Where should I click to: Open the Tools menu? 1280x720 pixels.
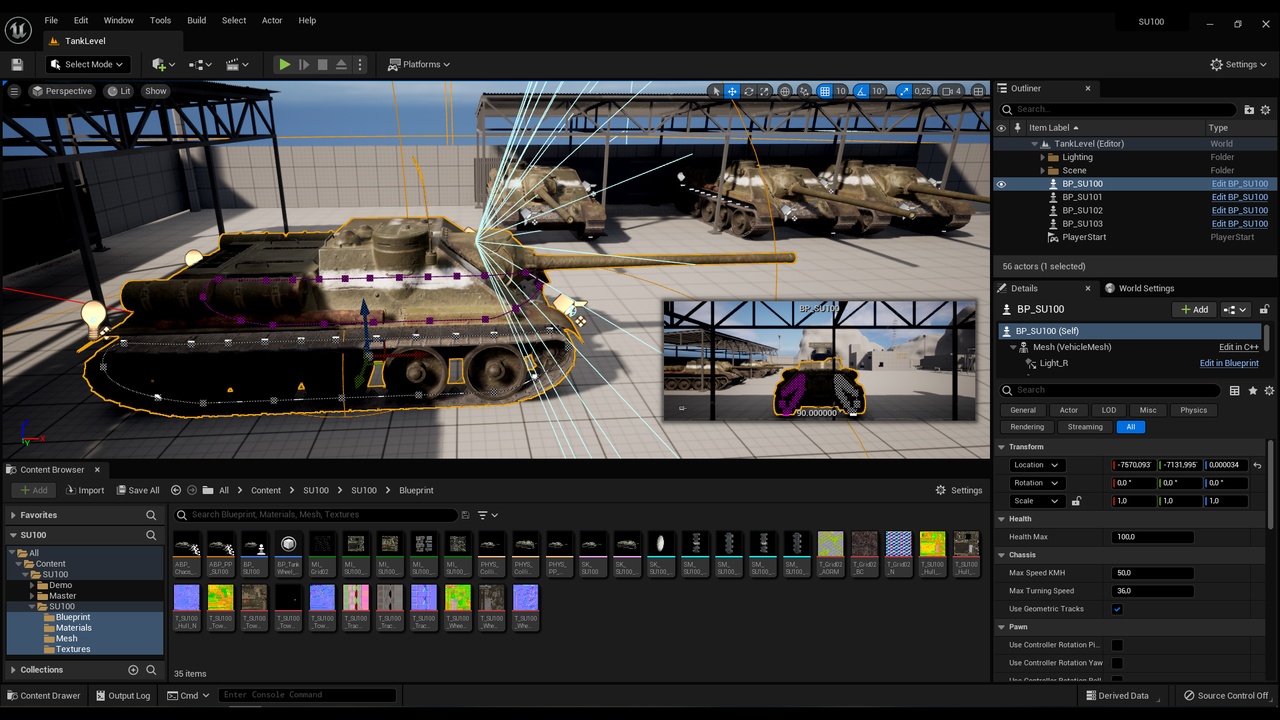tap(160, 20)
